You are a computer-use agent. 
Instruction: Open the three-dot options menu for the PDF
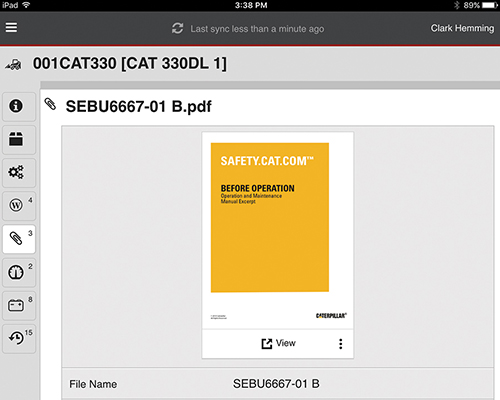(x=340, y=344)
